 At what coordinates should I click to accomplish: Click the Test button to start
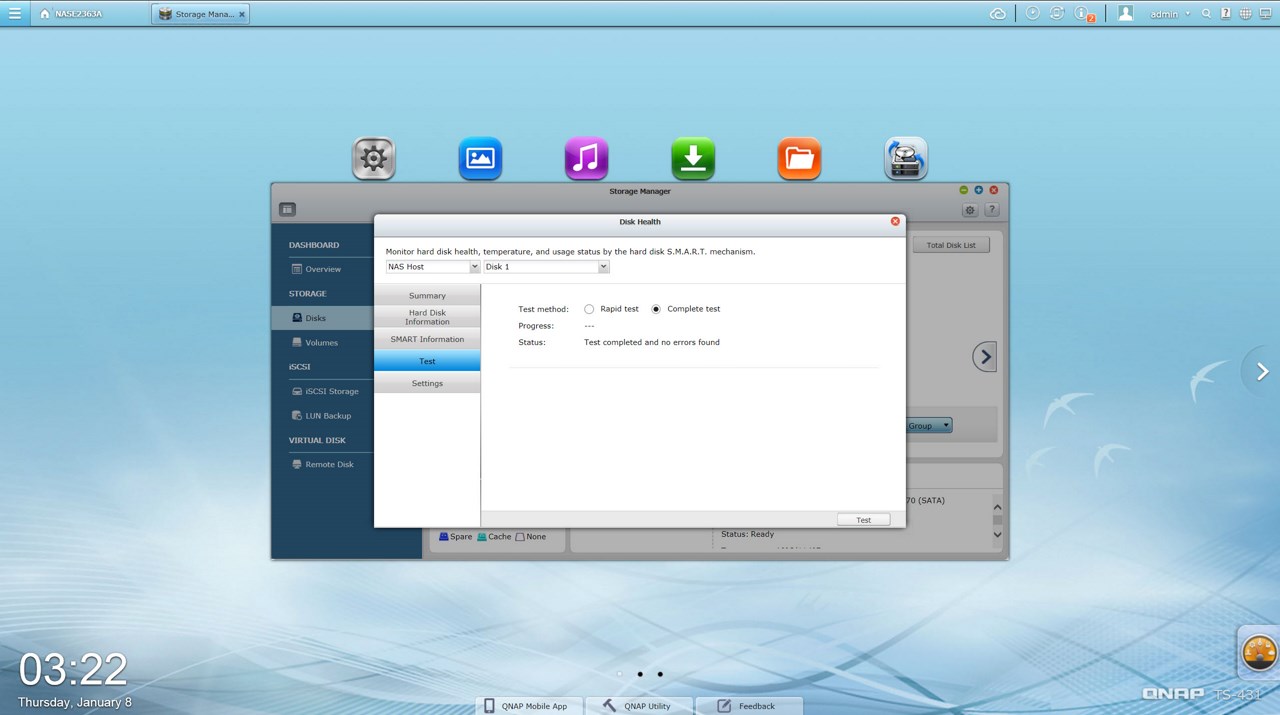[x=863, y=519]
